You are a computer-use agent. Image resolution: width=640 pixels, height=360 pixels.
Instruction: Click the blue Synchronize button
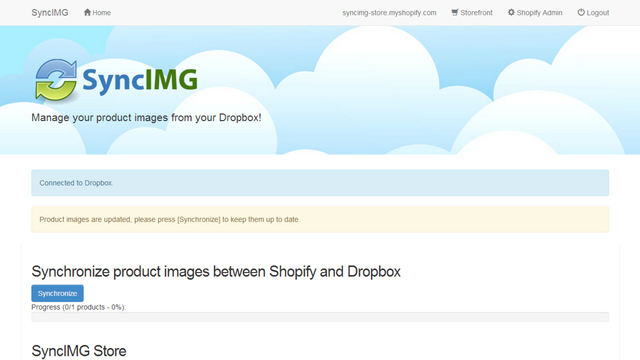click(x=58, y=293)
